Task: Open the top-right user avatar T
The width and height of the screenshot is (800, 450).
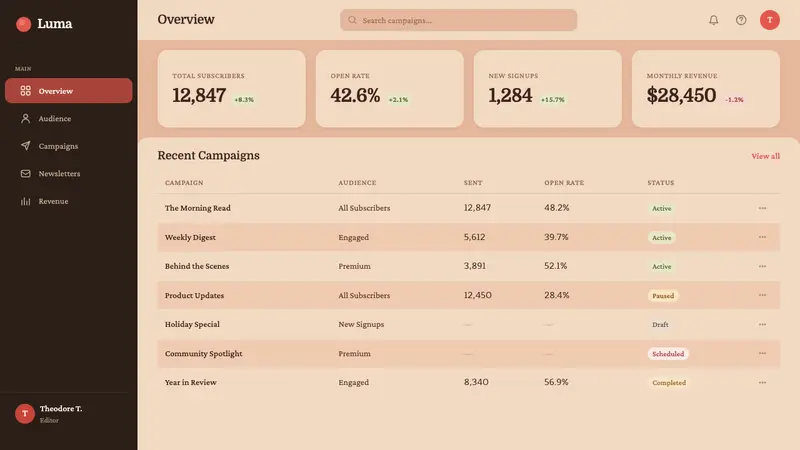Action: [x=769, y=20]
